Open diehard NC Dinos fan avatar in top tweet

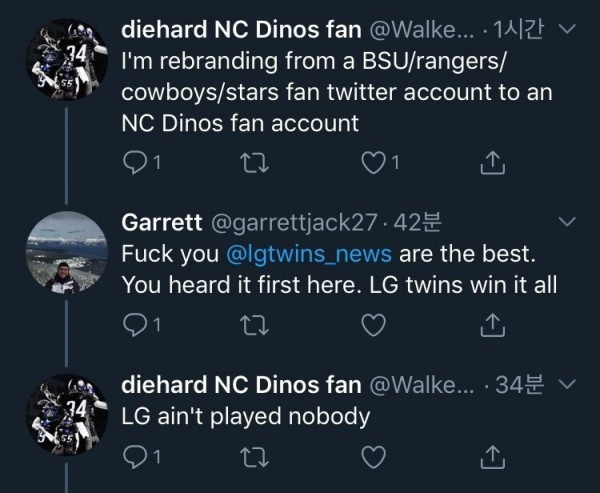67,59
